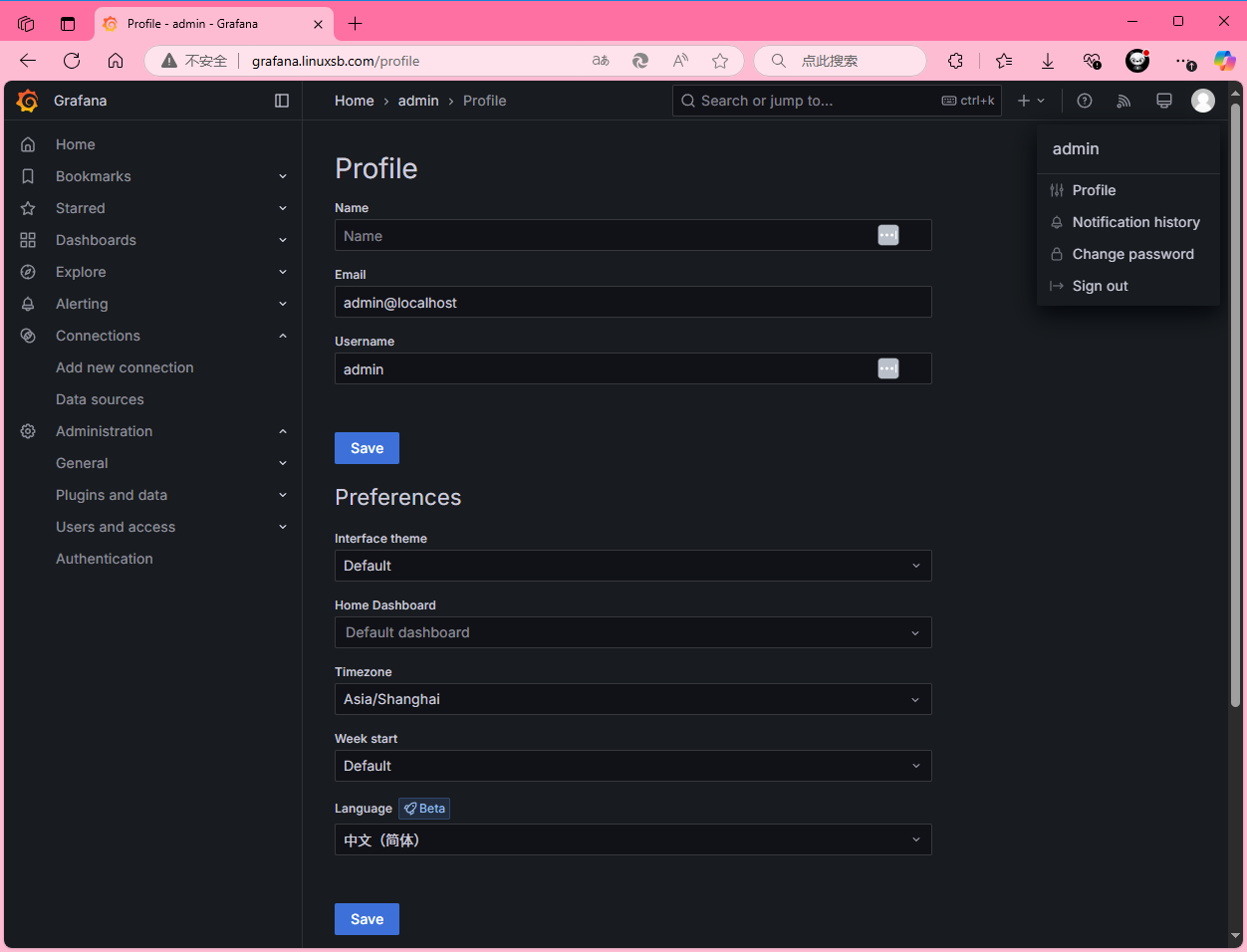Open Authentication in sidebar
1247x952 pixels.
[105, 559]
